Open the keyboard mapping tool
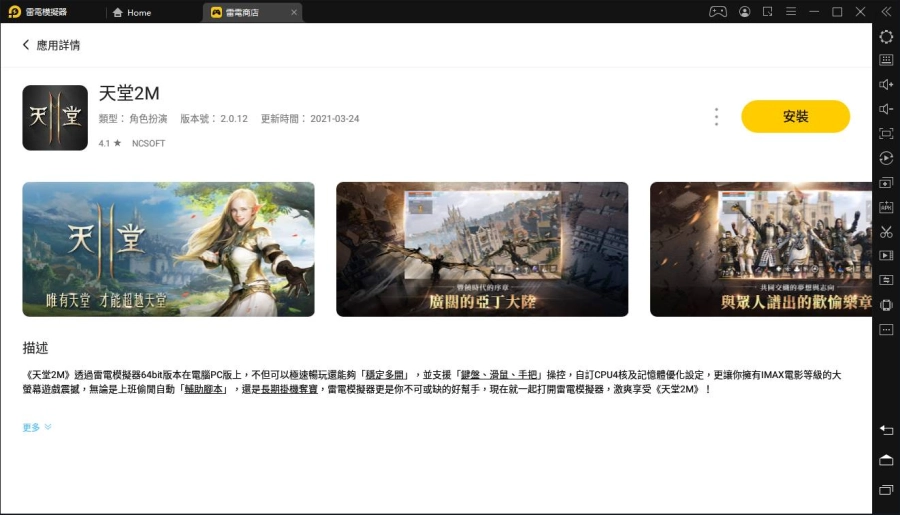The width and height of the screenshot is (900, 515). [886, 60]
